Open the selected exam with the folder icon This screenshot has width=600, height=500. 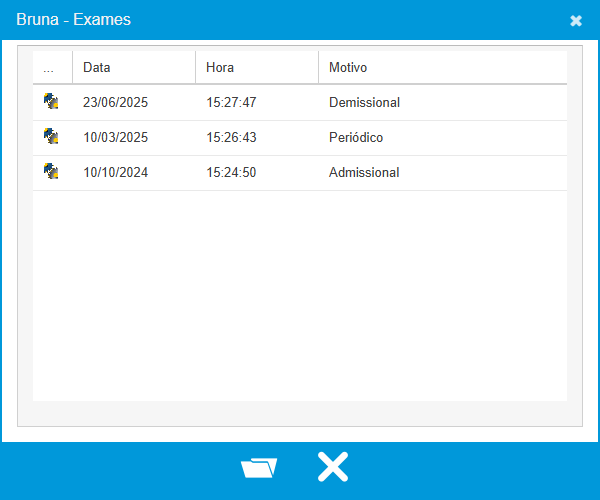coord(259,468)
